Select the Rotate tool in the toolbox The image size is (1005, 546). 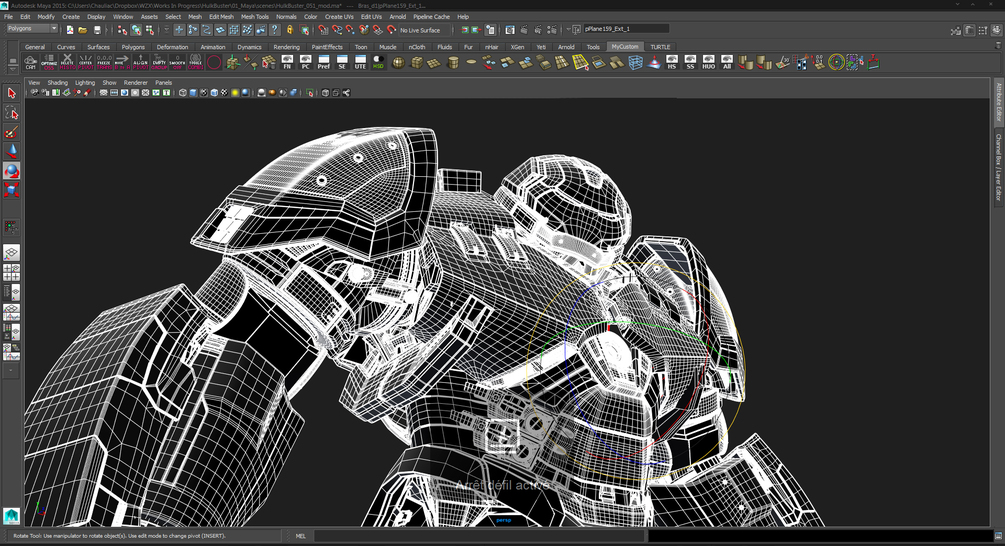[11, 171]
